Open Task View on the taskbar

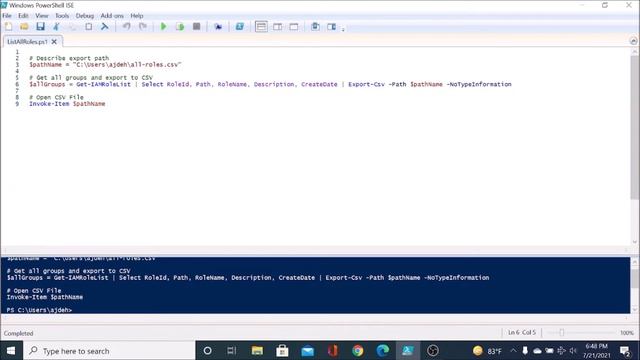point(232,351)
